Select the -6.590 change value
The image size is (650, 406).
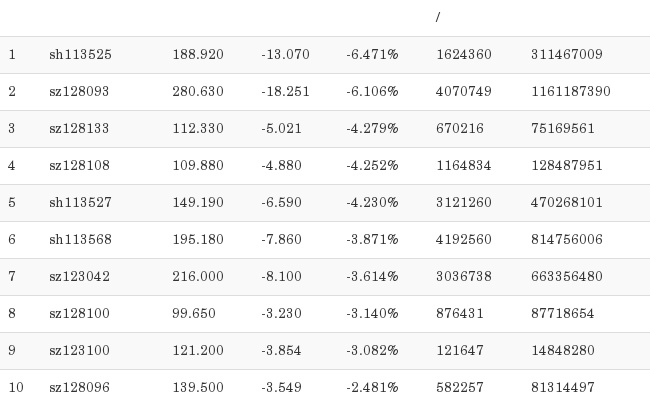281,203
